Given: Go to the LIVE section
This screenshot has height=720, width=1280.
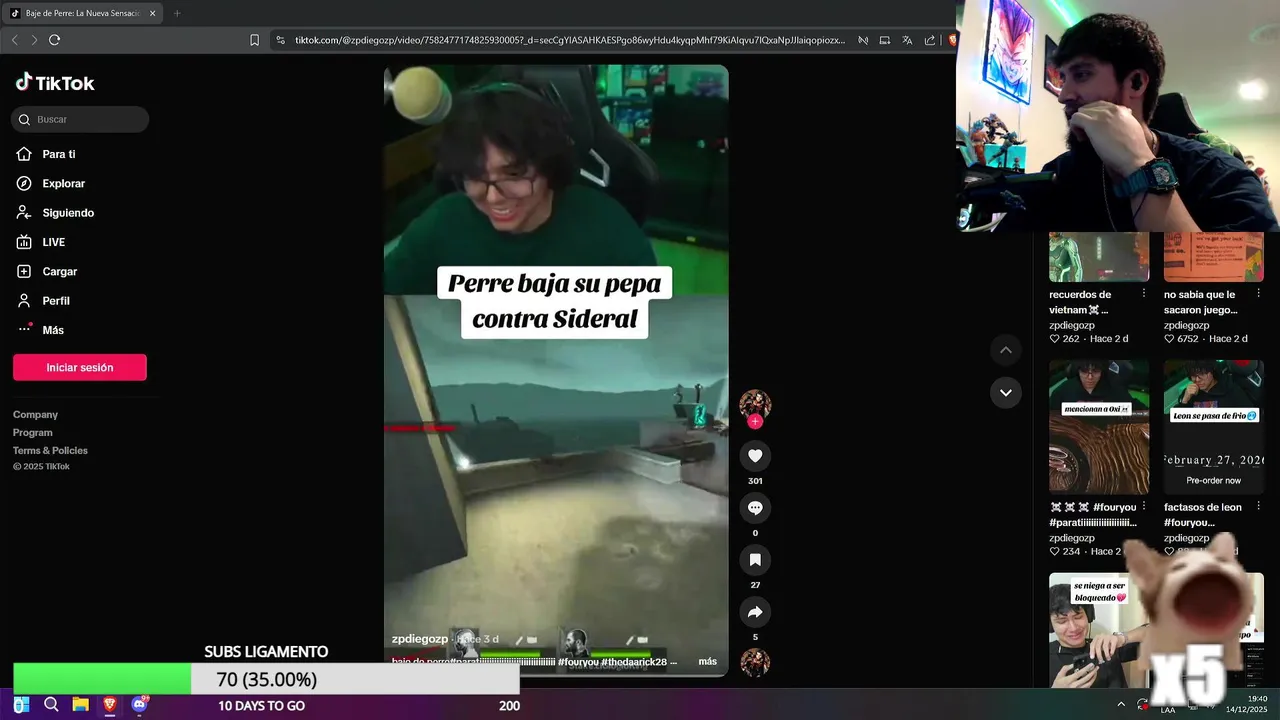Looking at the screenshot, I should click(53, 242).
